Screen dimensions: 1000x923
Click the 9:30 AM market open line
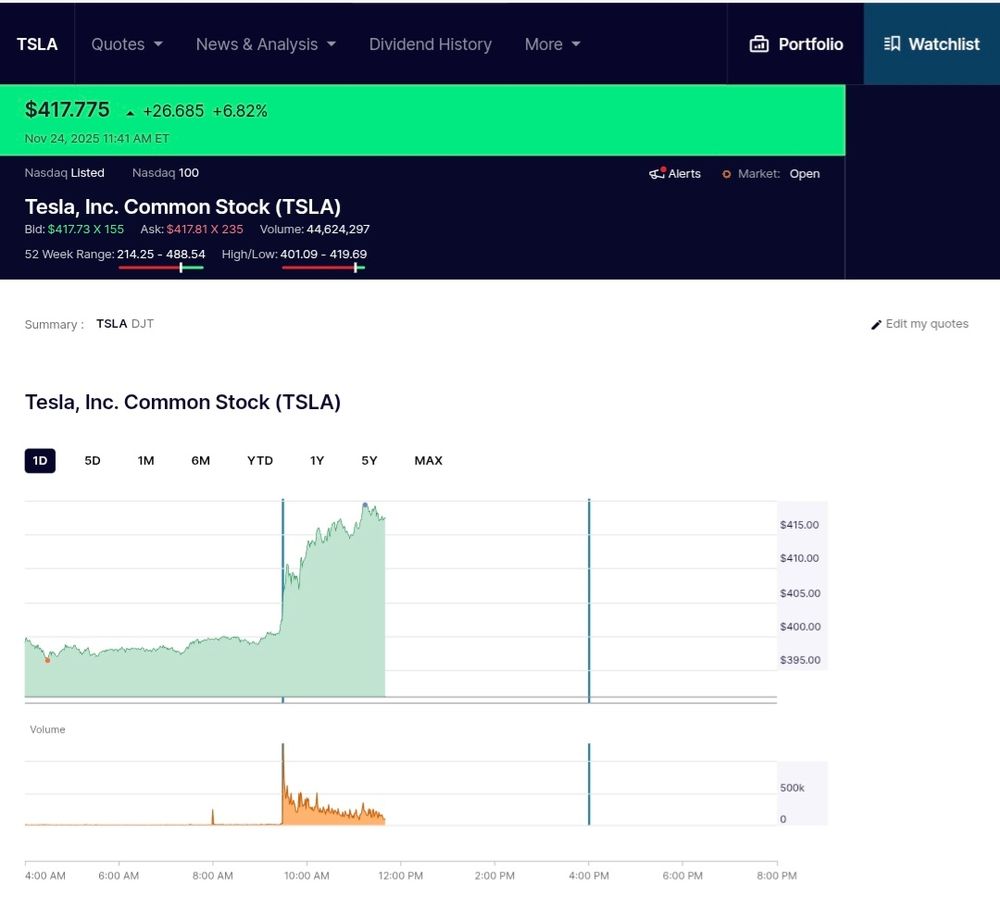click(x=283, y=600)
